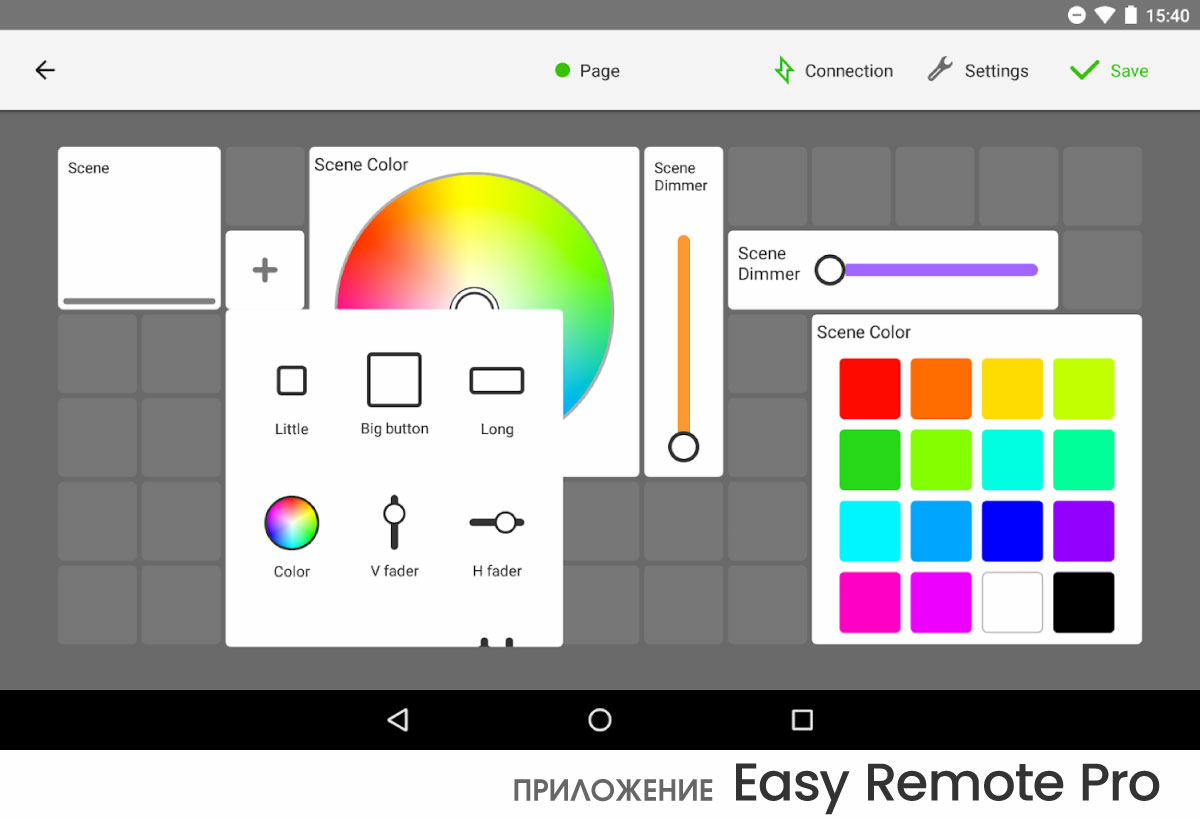Add an H fader widget
1200x820 pixels.
497,536
